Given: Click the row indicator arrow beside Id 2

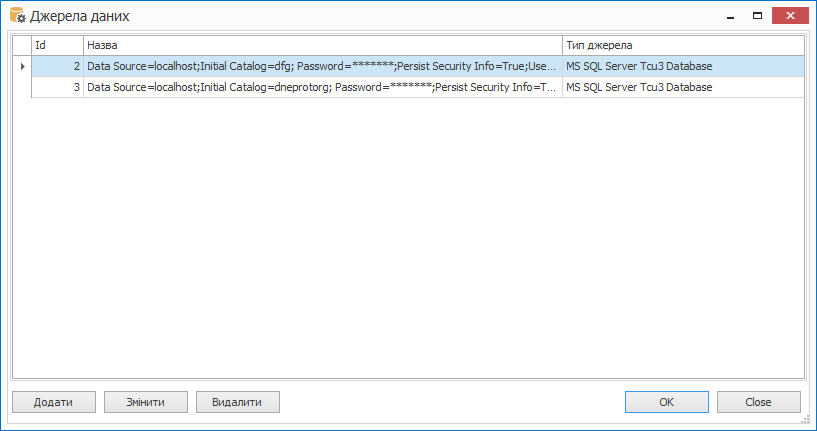Looking at the screenshot, I should 22,67.
